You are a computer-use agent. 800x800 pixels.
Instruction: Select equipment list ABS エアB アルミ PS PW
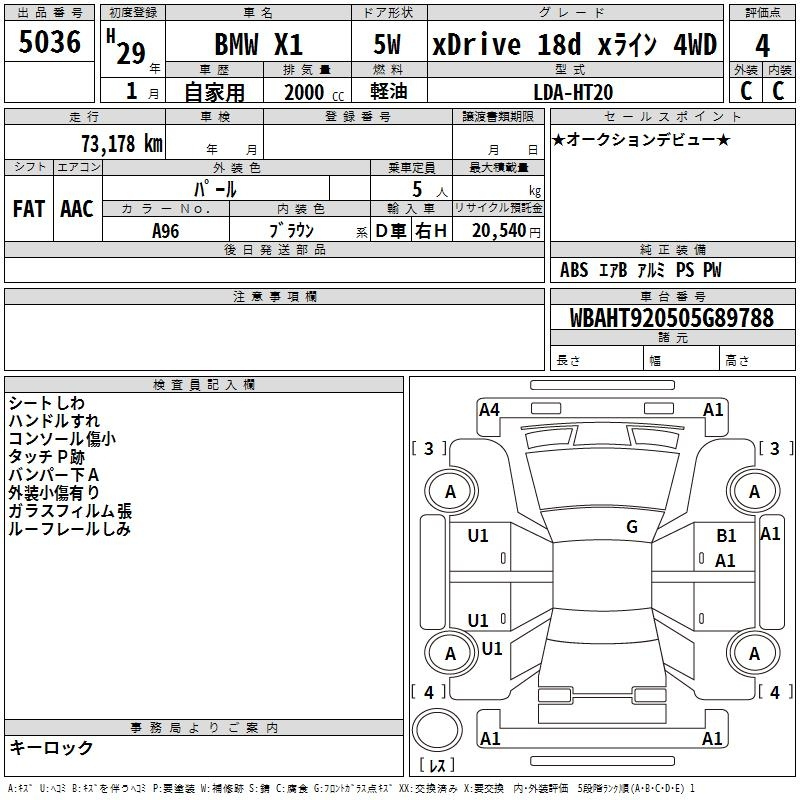pyautogui.click(x=641, y=270)
